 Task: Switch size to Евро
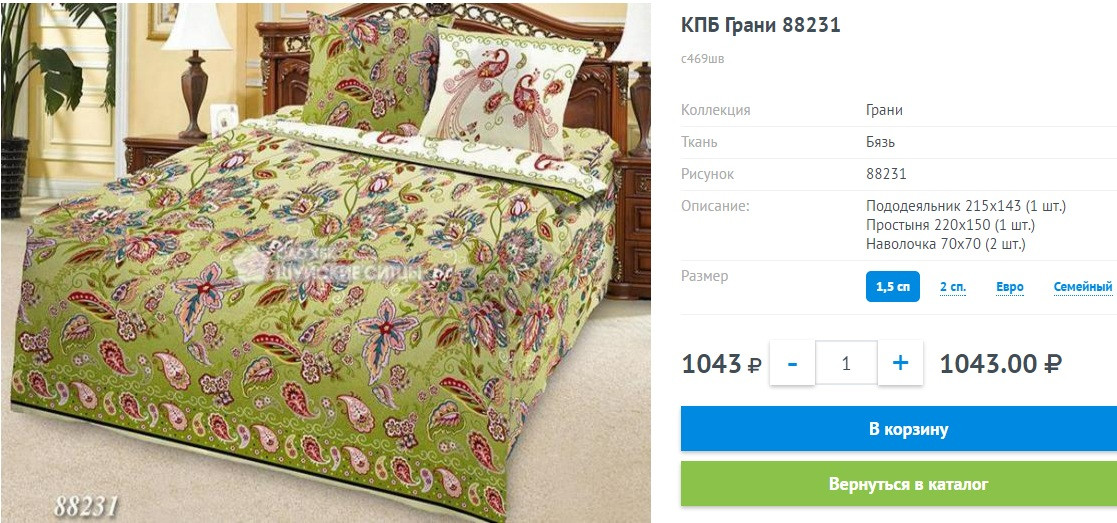pos(1010,287)
